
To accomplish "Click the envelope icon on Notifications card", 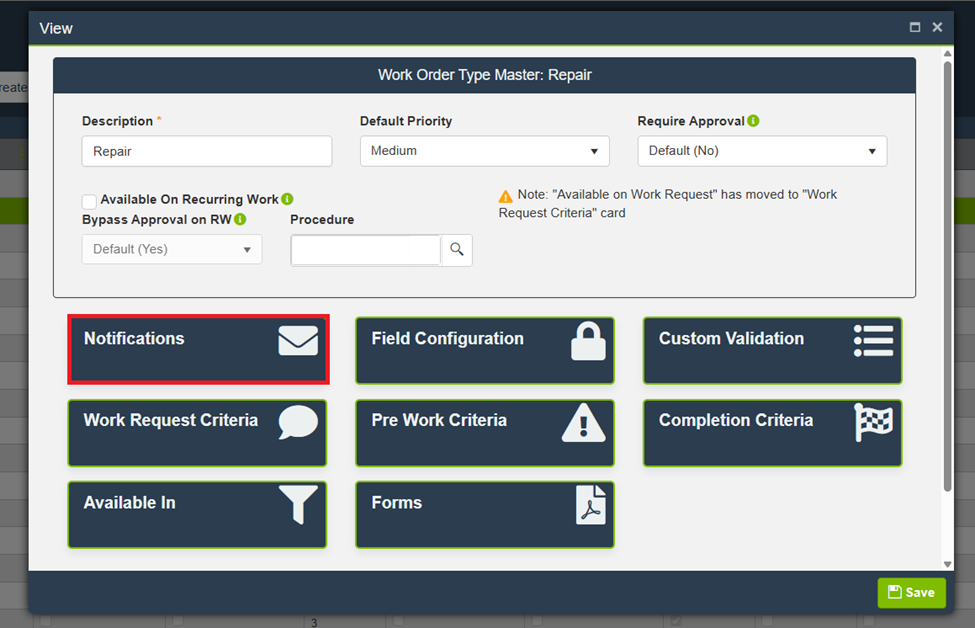I will pyautogui.click(x=298, y=342).
